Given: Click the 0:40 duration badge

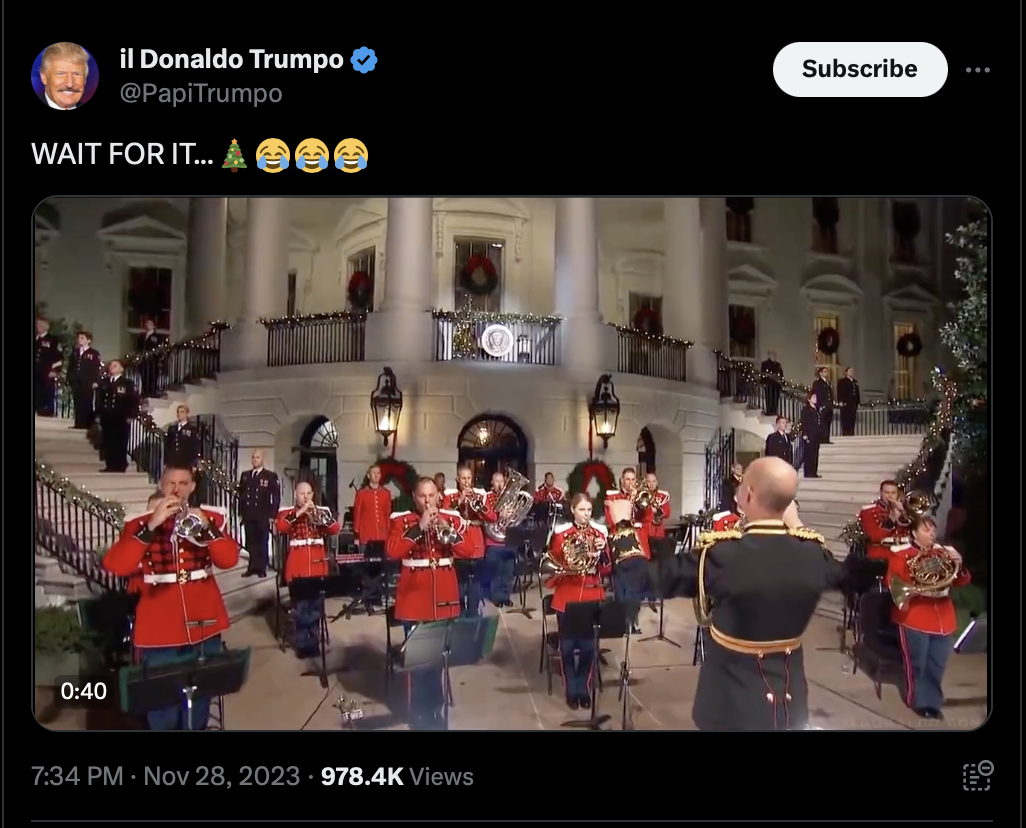Looking at the screenshot, I should coord(83,691).
